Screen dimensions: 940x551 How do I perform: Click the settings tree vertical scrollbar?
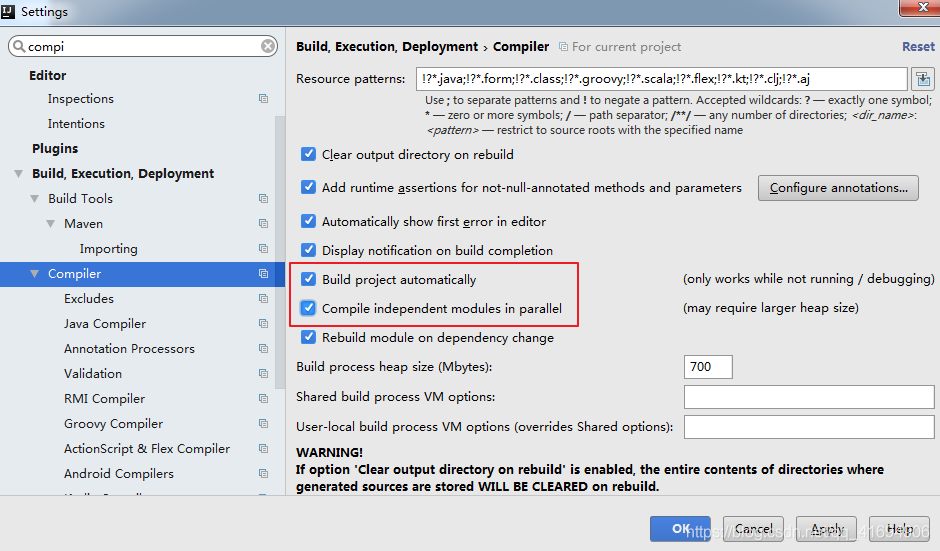280,252
